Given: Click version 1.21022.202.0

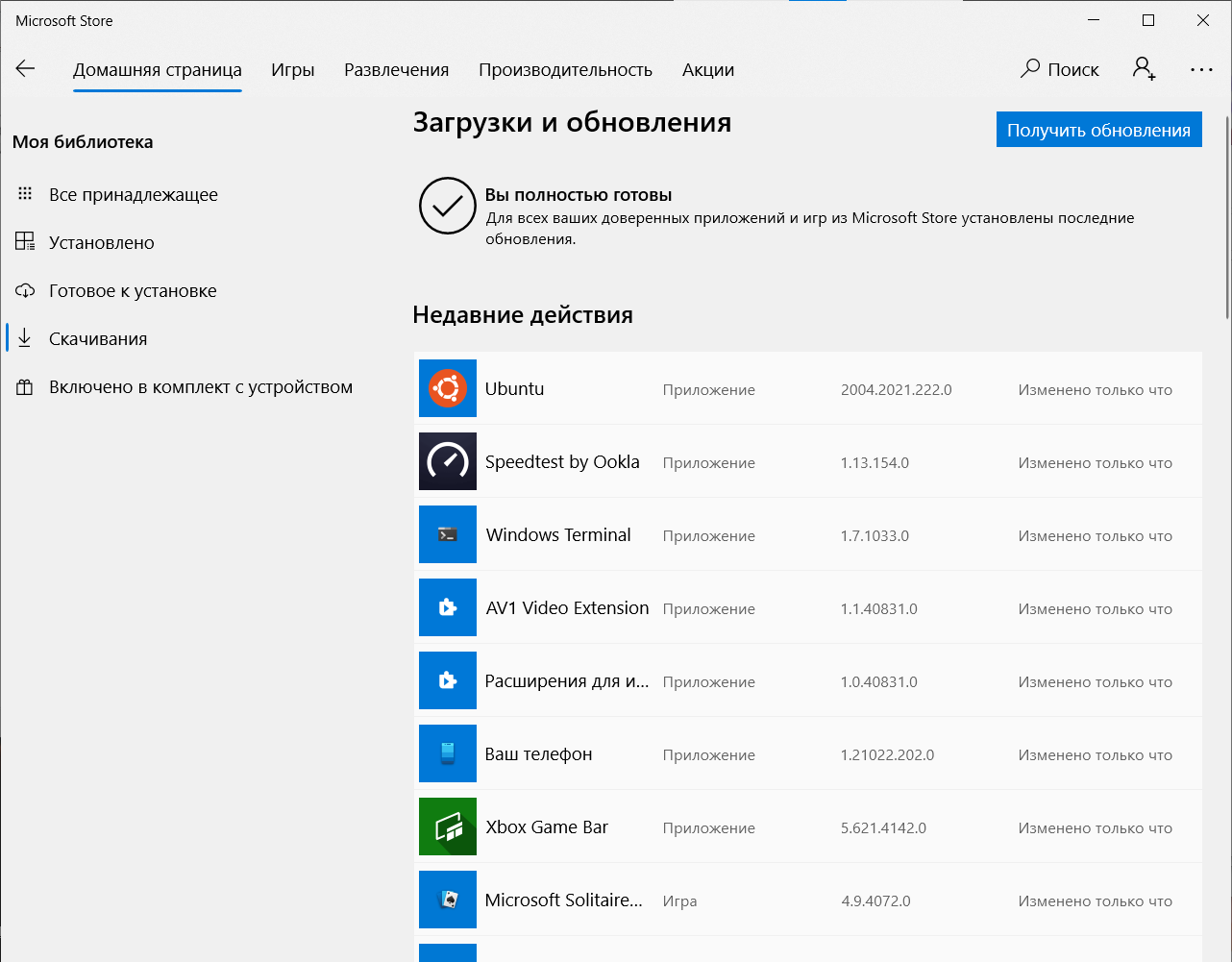Looking at the screenshot, I should [x=888, y=754].
